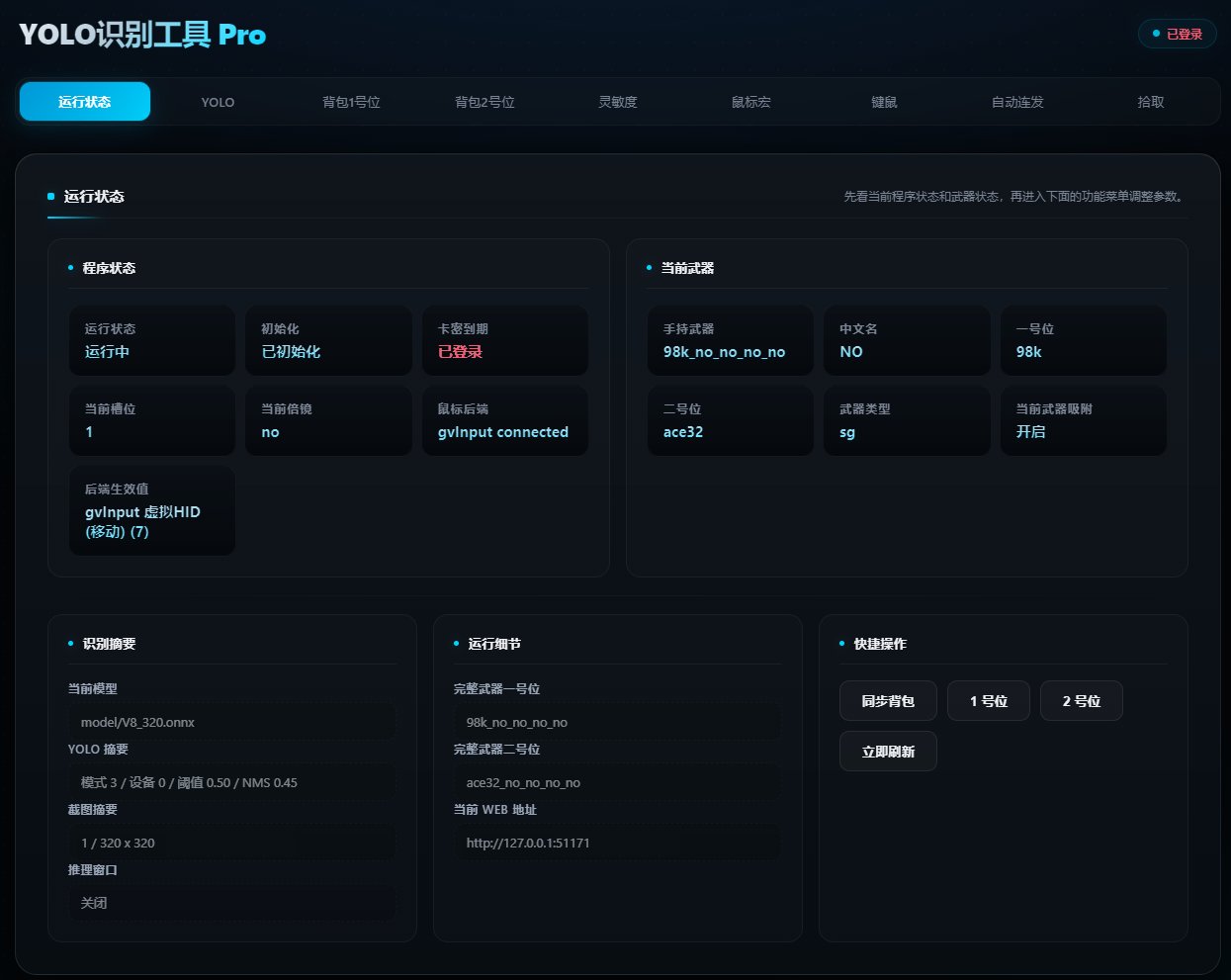This screenshot has width=1231, height=980.
Task: Click the 一号位 card showing 98k
Action: [x=1084, y=340]
